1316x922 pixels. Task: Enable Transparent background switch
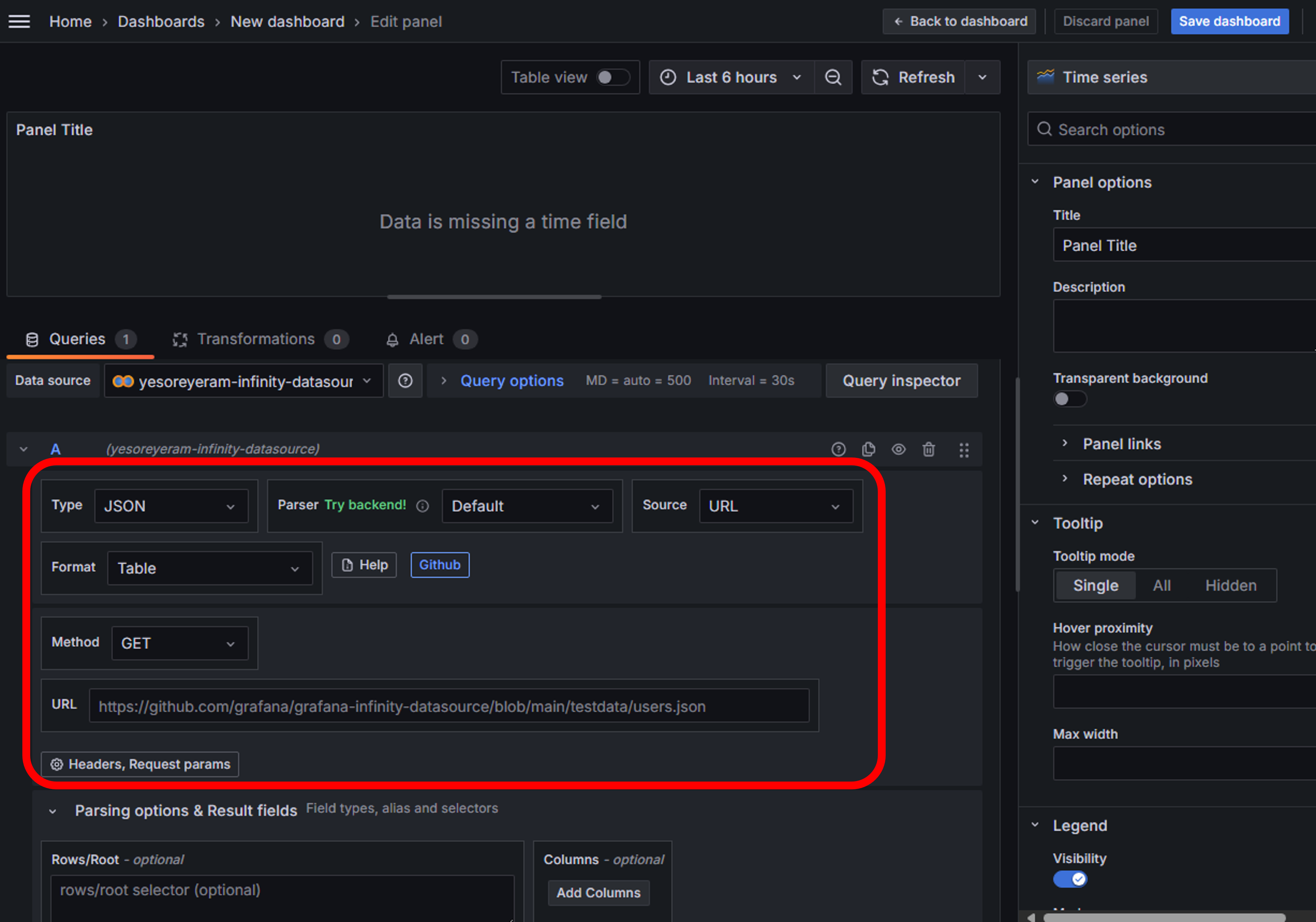(x=1070, y=399)
